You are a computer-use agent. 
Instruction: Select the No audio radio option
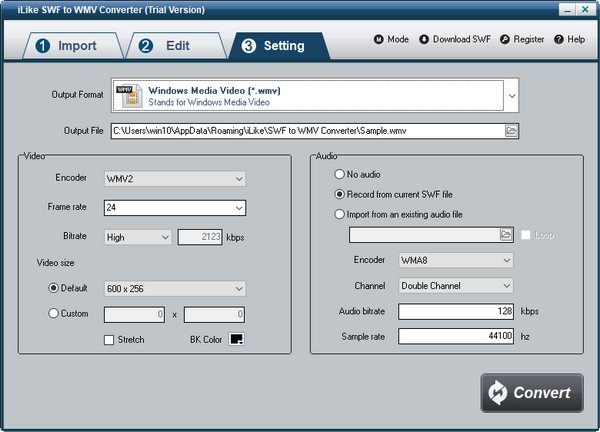click(x=340, y=173)
